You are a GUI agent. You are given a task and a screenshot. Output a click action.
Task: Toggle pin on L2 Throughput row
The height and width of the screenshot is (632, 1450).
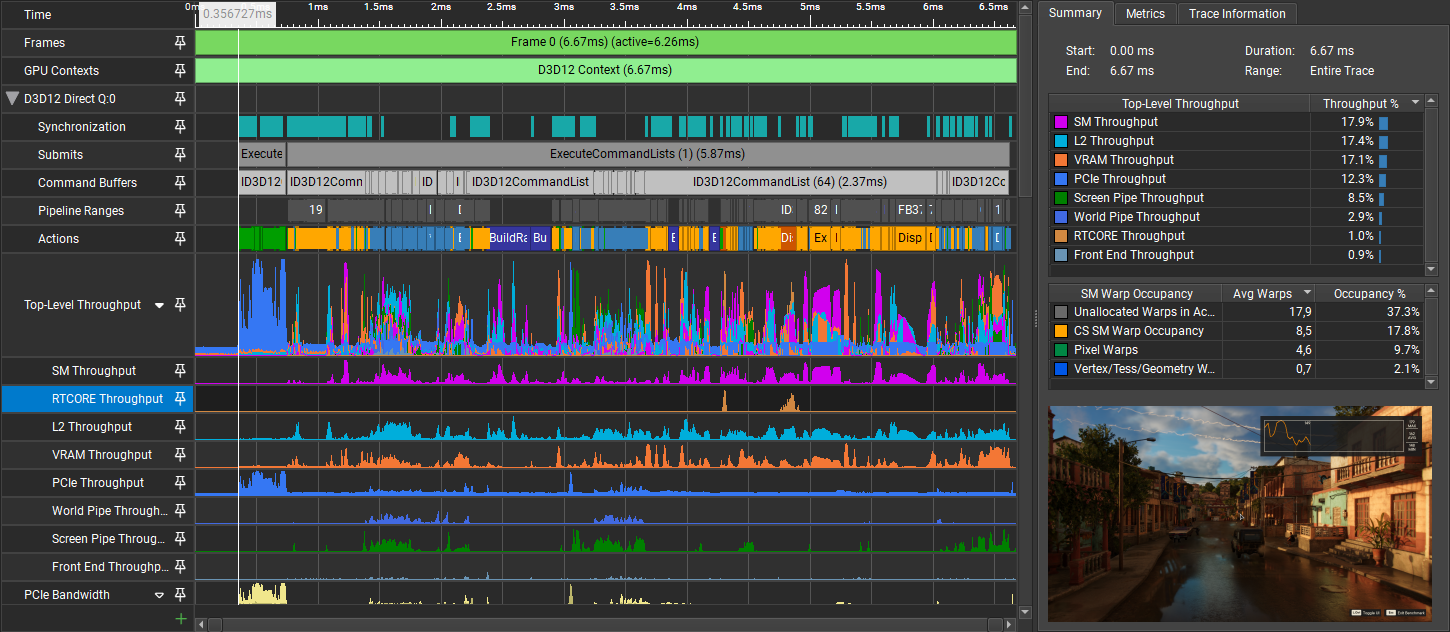(x=180, y=427)
